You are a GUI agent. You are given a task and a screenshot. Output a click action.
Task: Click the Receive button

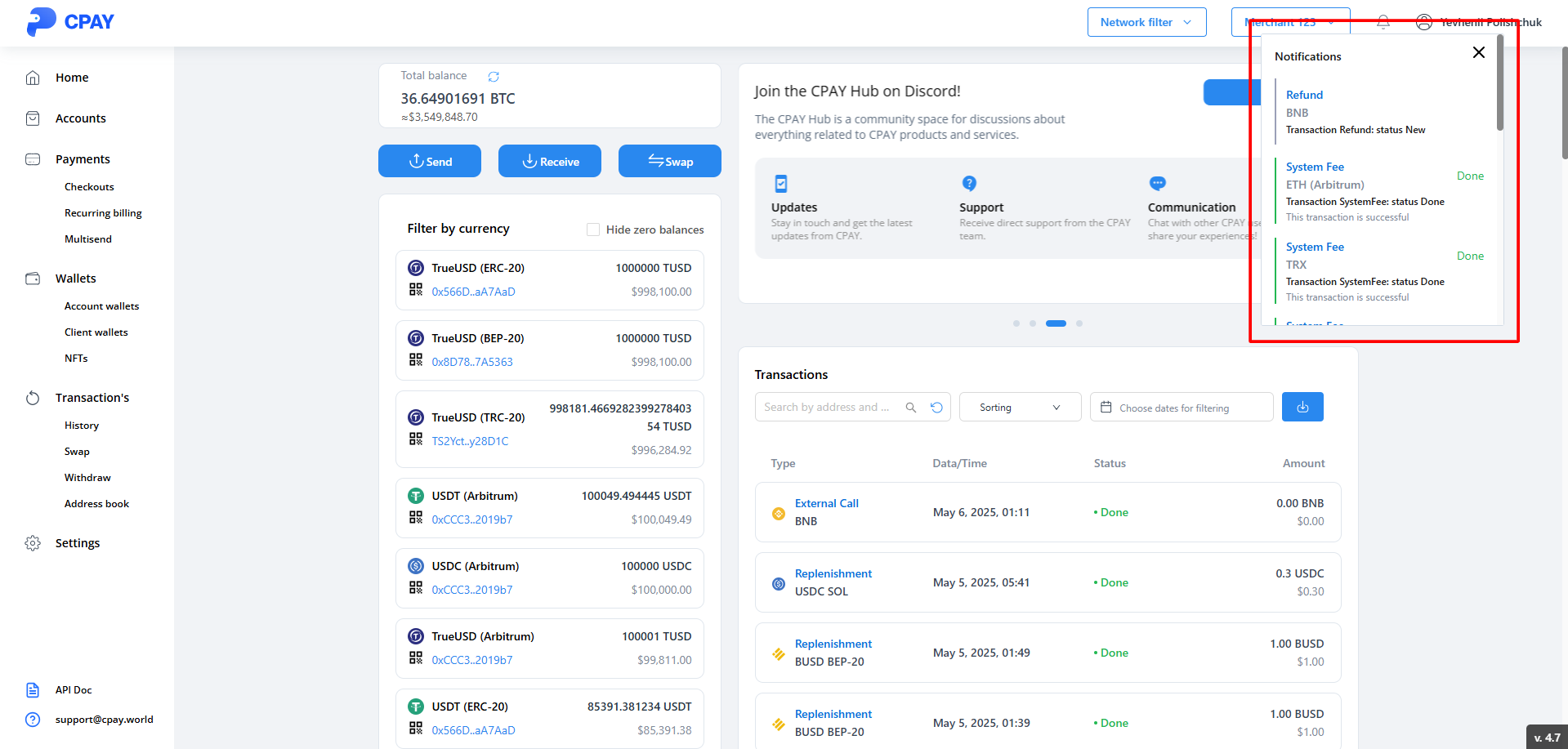(550, 161)
